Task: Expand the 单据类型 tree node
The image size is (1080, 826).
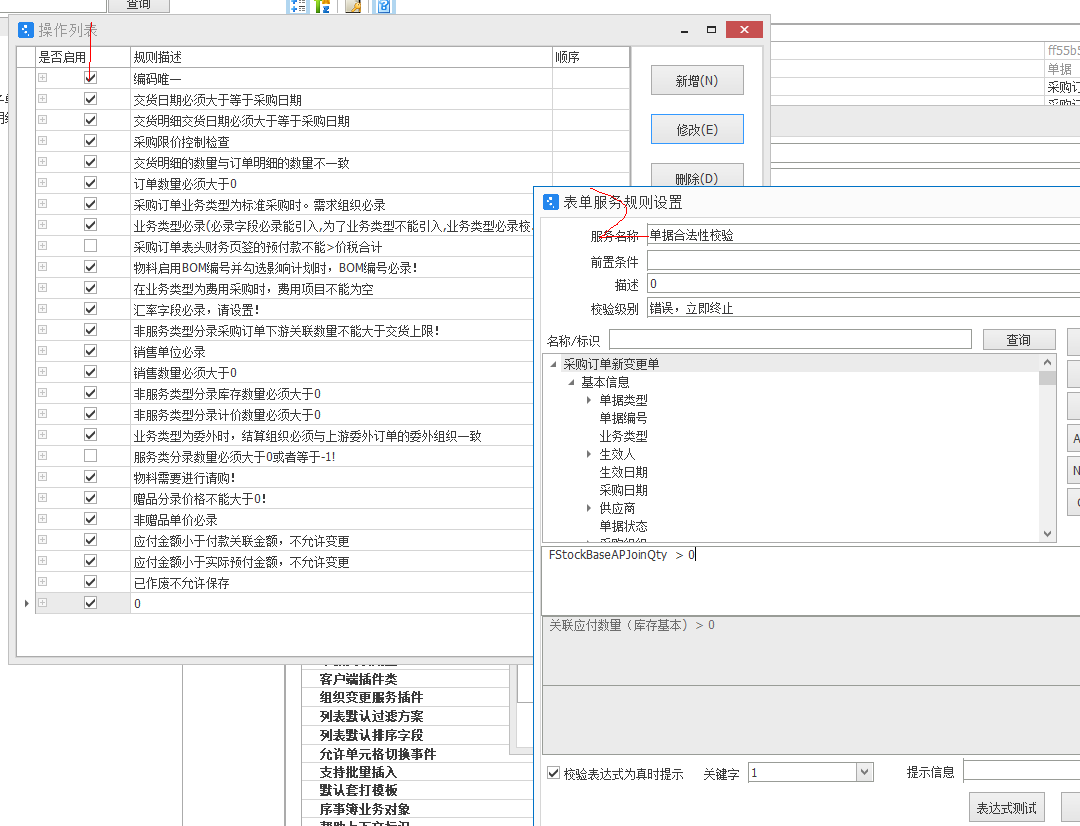Action: (590, 400)
